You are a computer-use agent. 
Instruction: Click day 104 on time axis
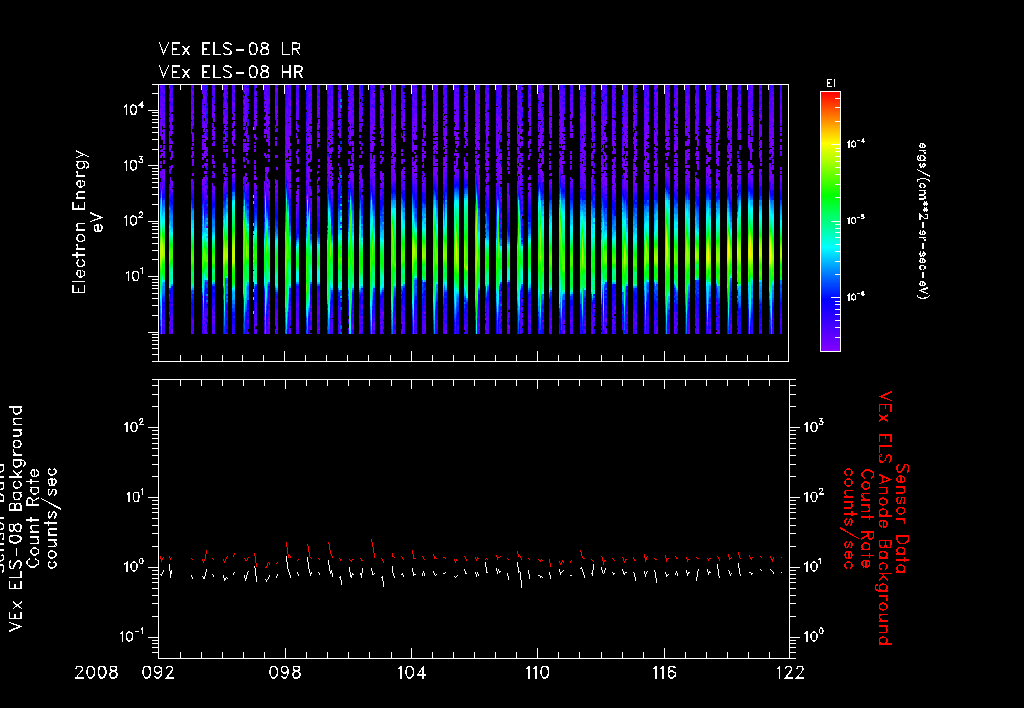coord(411,673)
